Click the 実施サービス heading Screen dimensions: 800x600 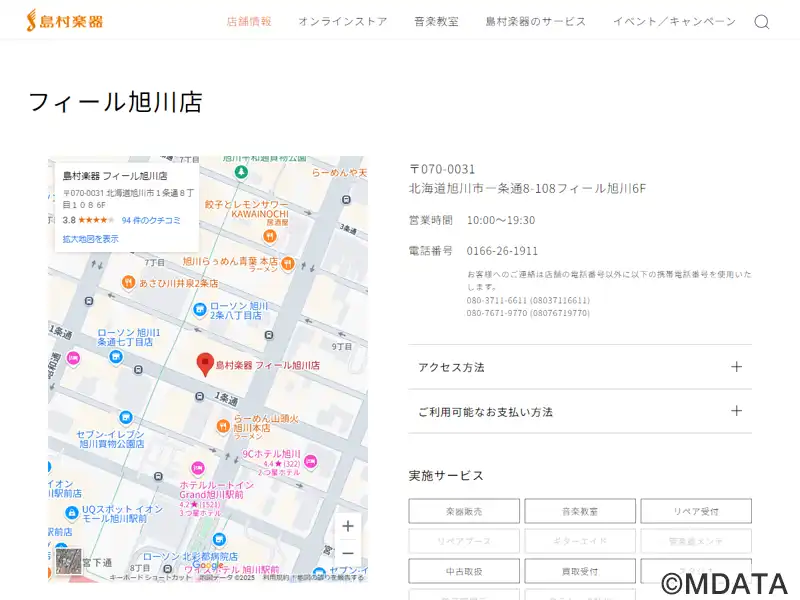(446, 476)
